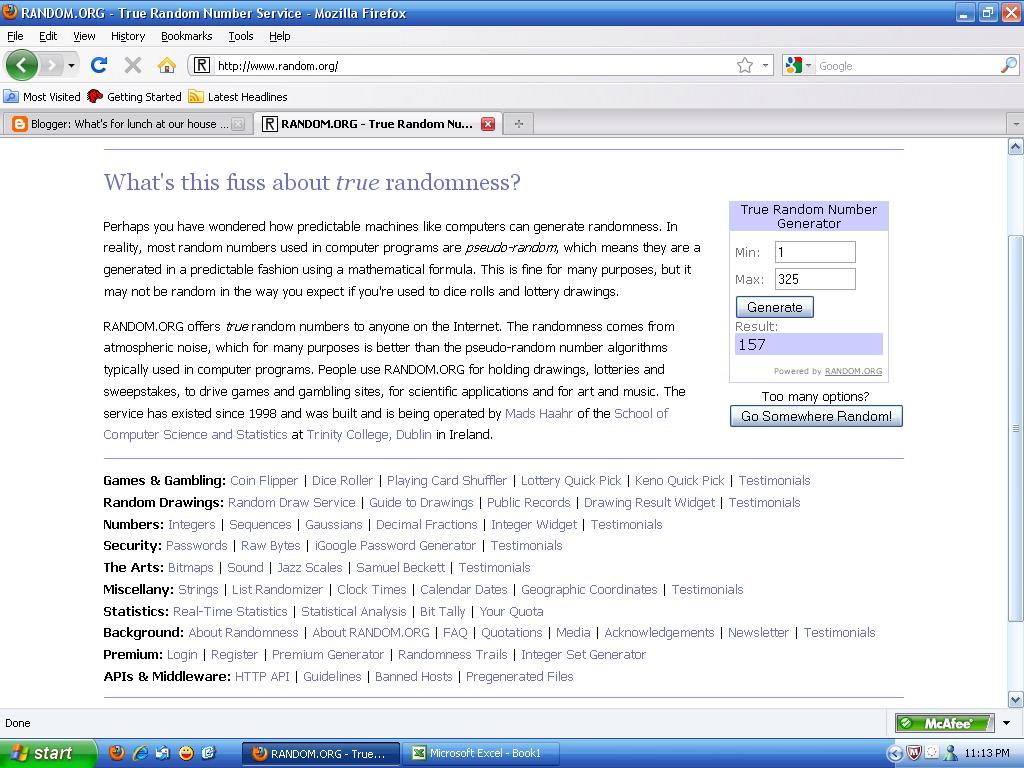The width and height of the screenshot is (1024, 768).
Task: Click the Forward navigation arrow
Action: point(52,65)
